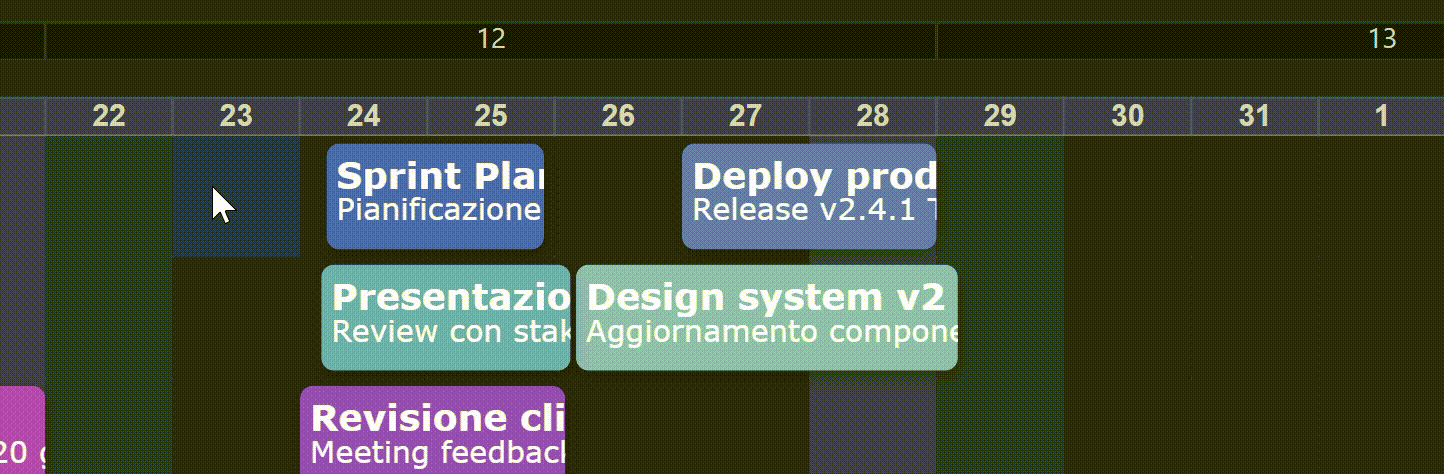Select the Deploy prod release event
The image size is (1444, 474).
(809, 196)
